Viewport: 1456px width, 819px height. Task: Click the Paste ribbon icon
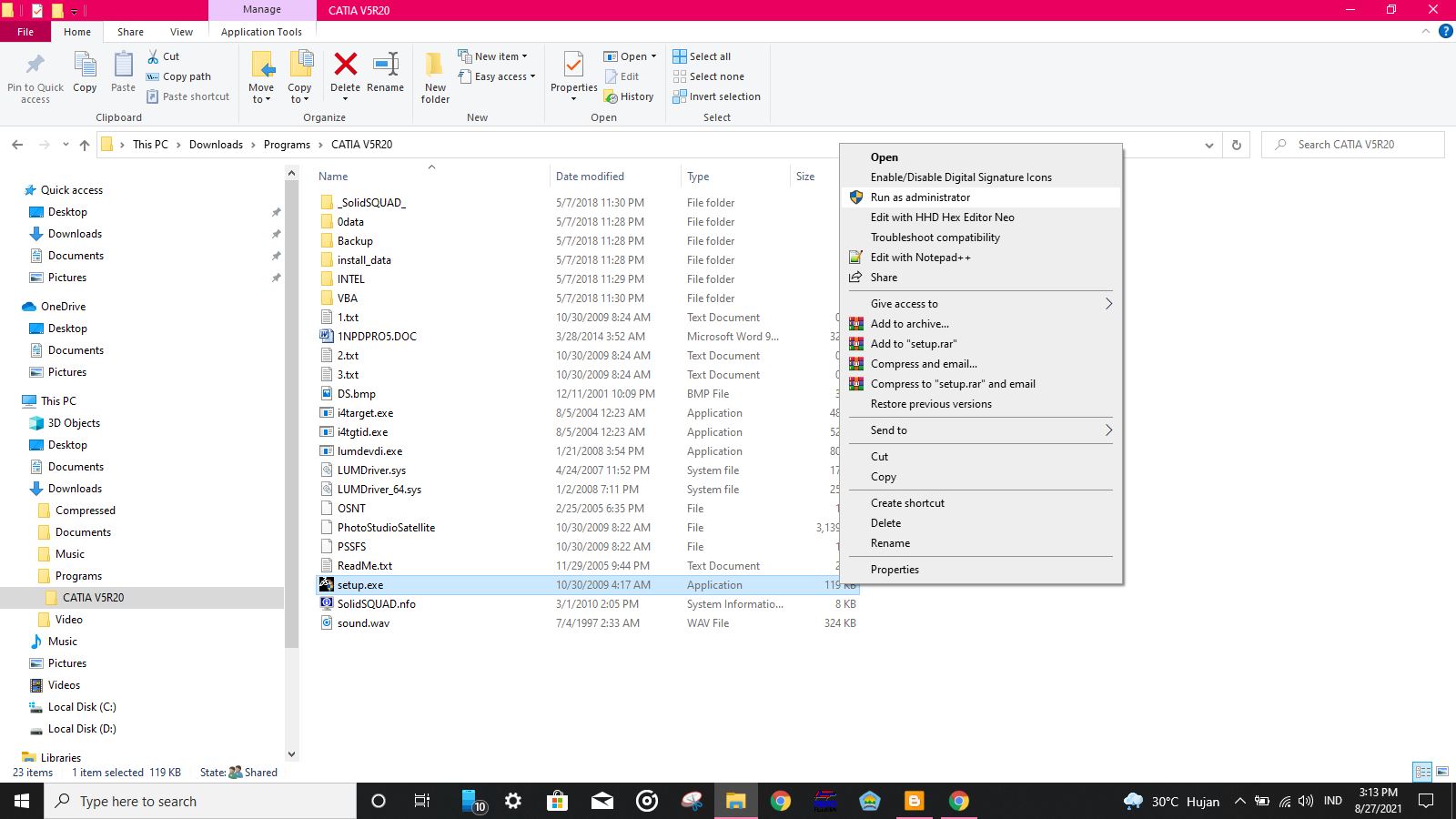[123, 65]
